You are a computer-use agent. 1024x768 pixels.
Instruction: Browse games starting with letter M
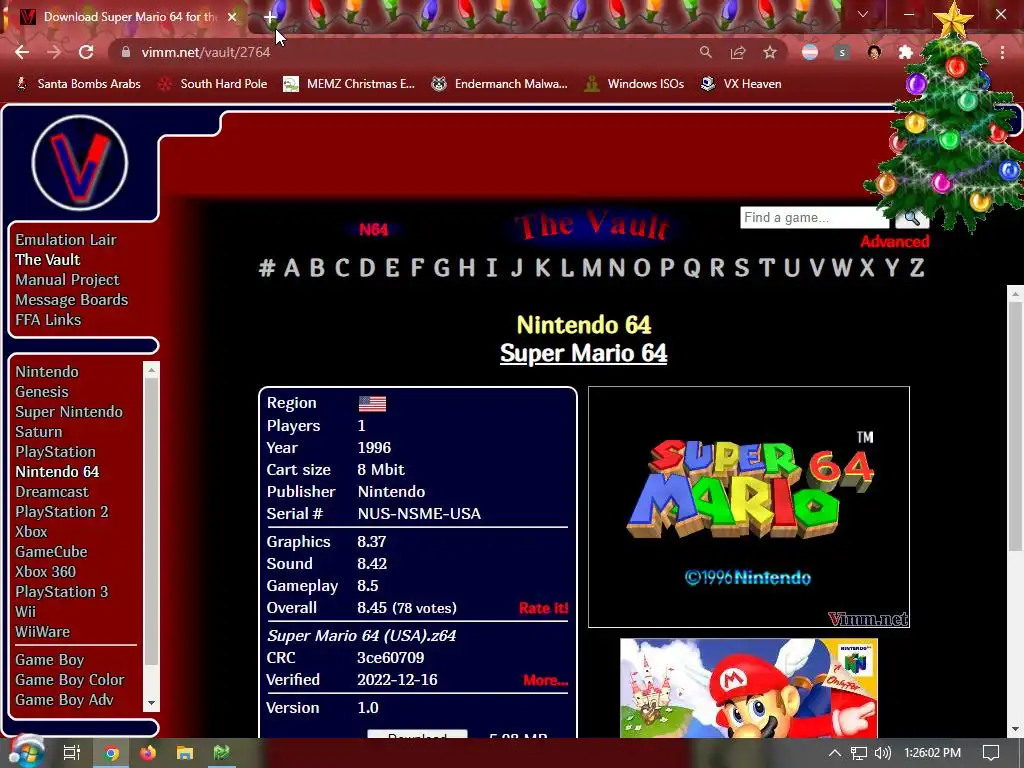[592, 268]
